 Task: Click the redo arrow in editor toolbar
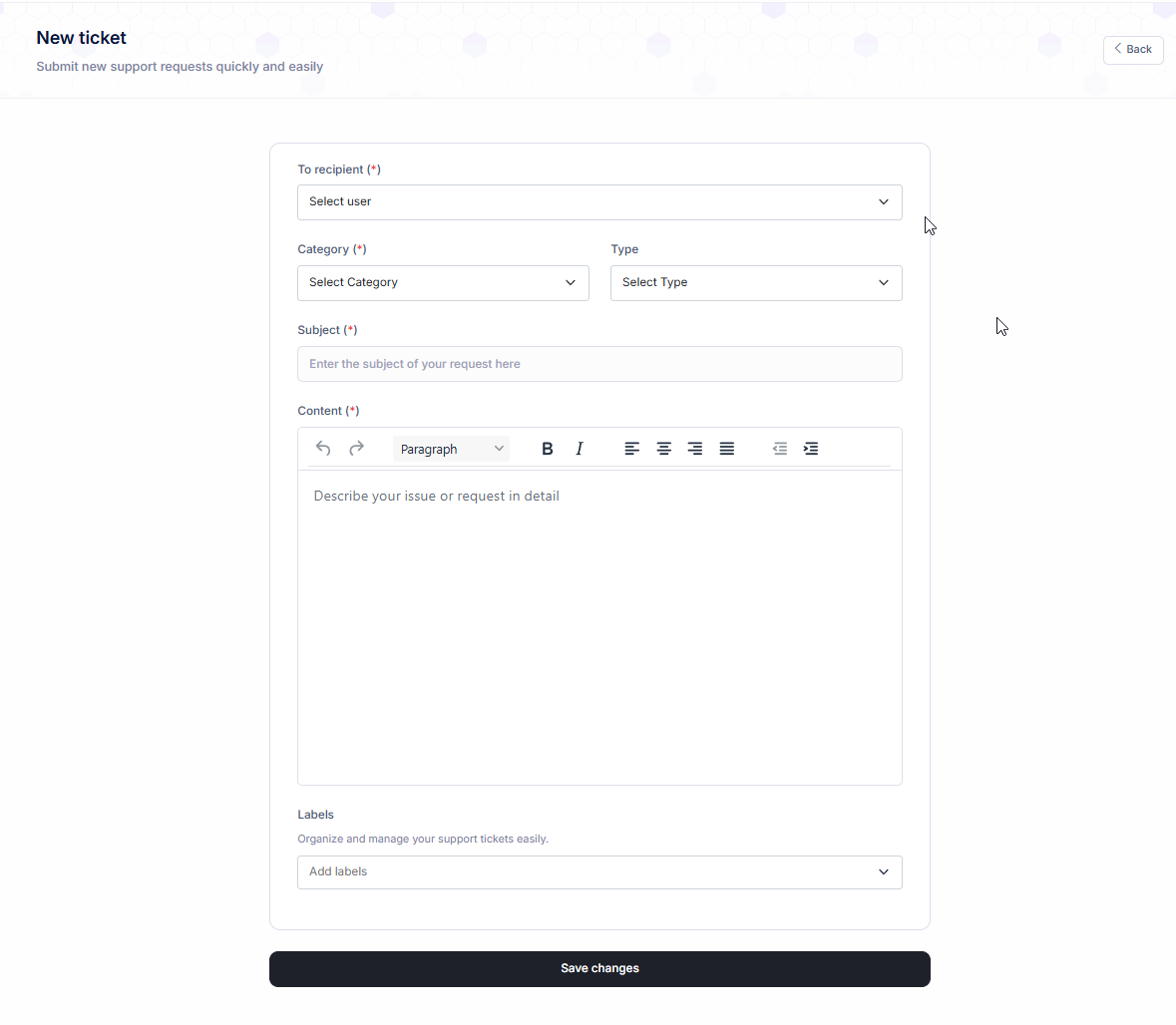(x=356, y=449)
